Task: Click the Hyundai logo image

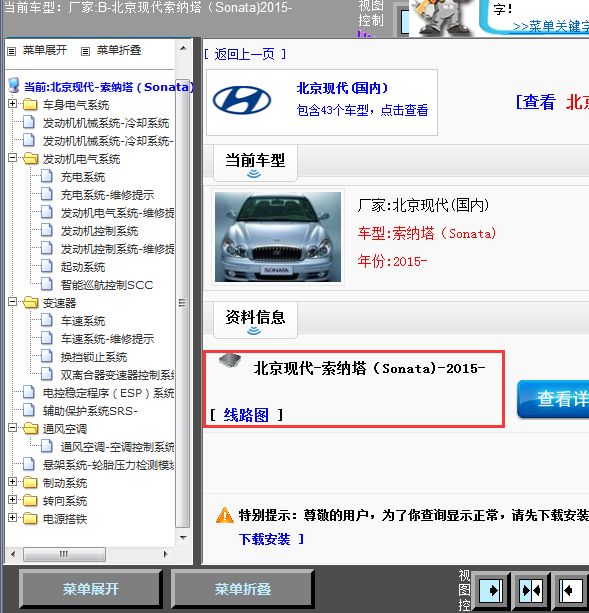Action: click(242, 100)
